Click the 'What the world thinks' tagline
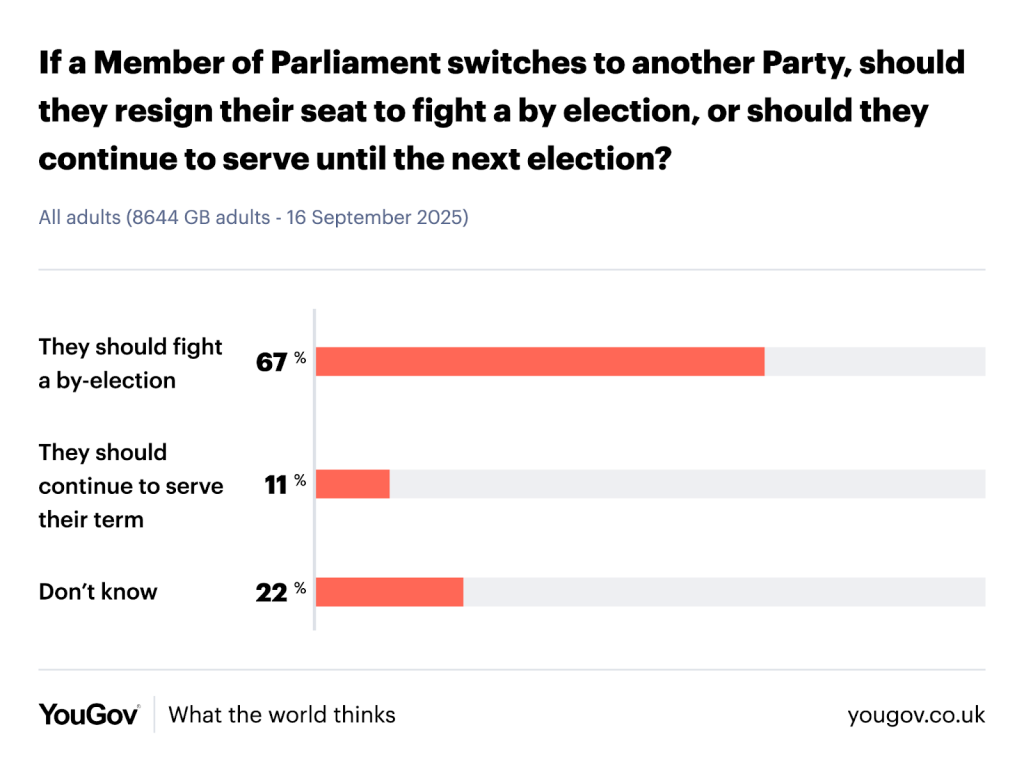This screenshot has height=771, width=1024. pyautogui.click(x=282, y=715)
